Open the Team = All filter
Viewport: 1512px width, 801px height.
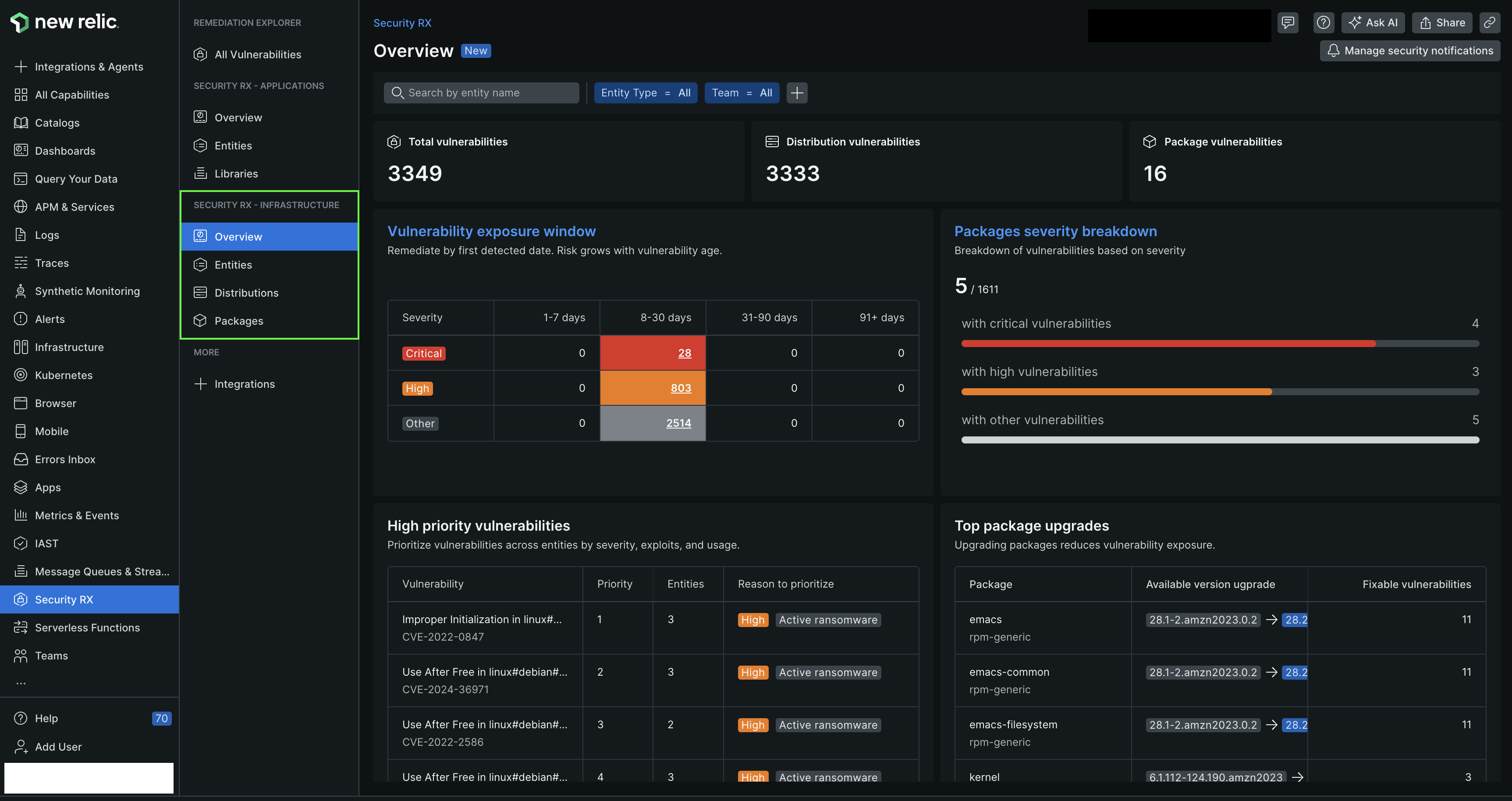click(742, 93)
